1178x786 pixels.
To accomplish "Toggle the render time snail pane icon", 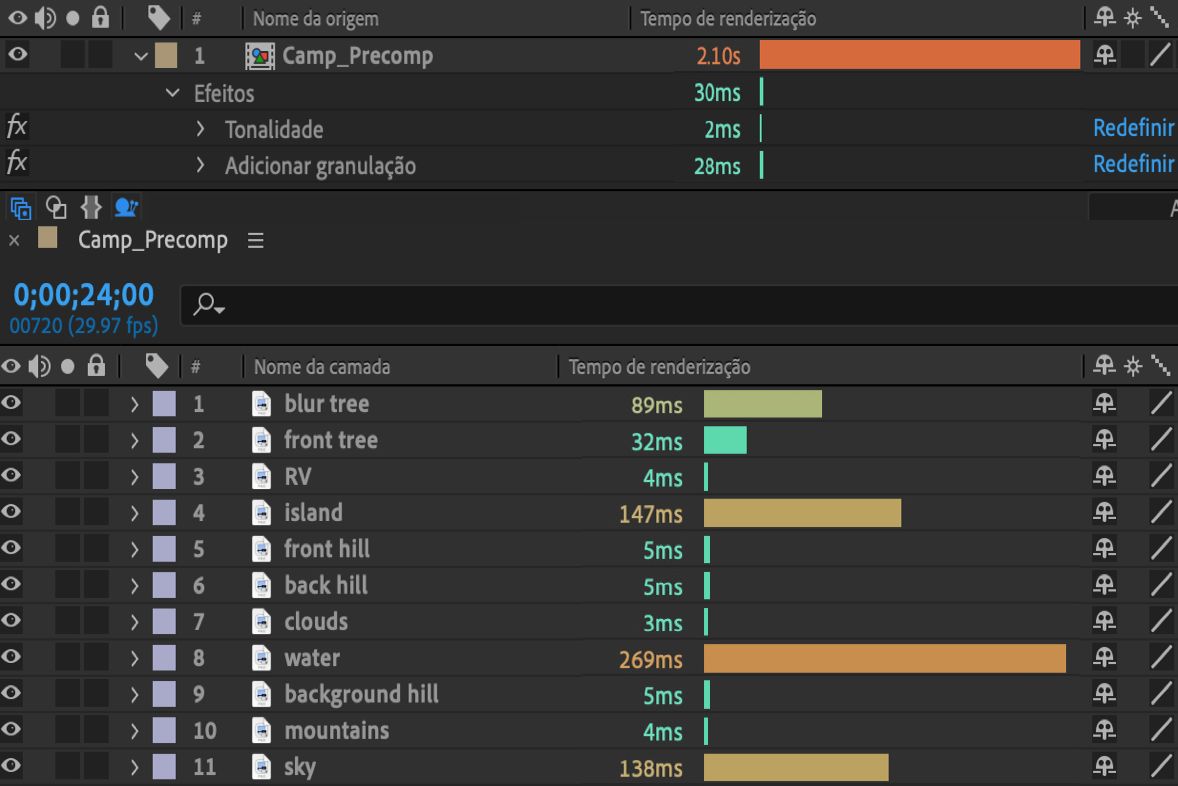I will tap(127, 208).
